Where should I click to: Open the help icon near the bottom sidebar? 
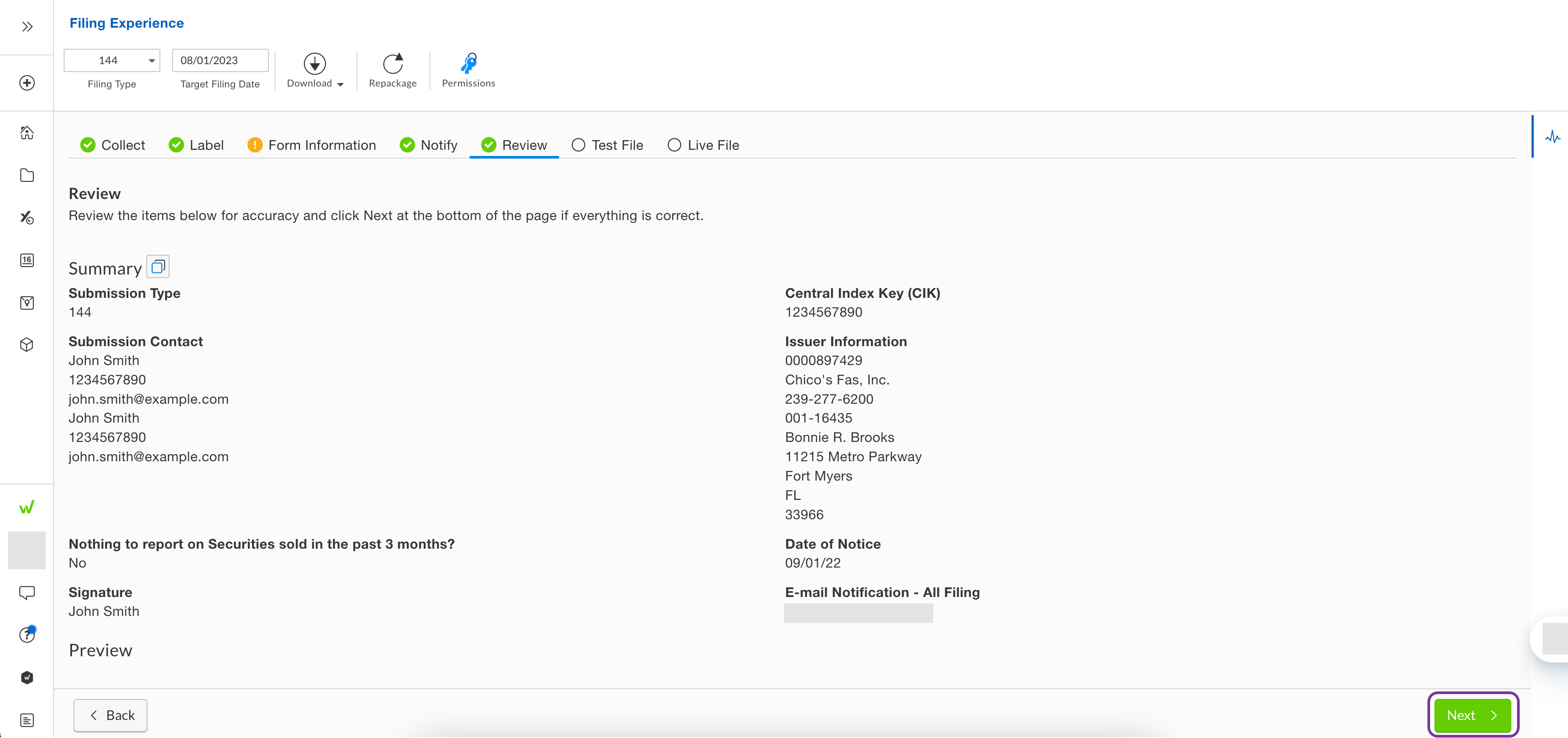(27, 635)
